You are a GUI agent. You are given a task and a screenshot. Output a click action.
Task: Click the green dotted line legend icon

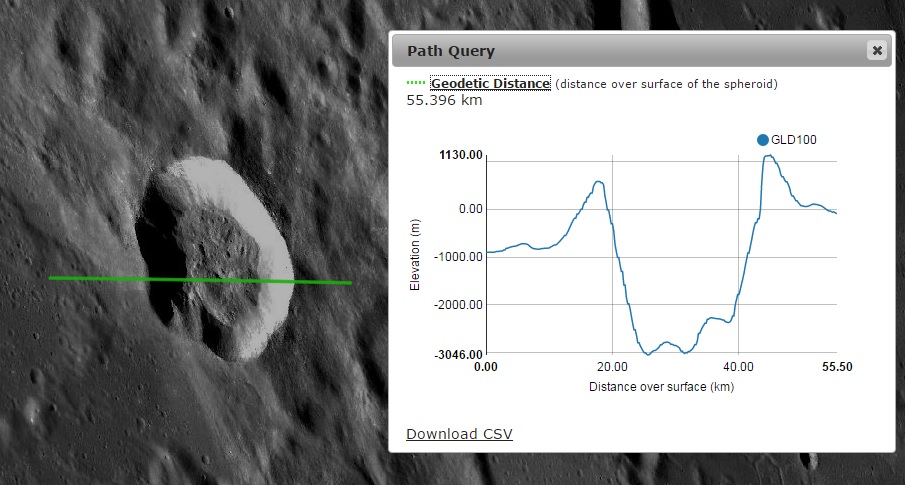[x=416, y=84]
